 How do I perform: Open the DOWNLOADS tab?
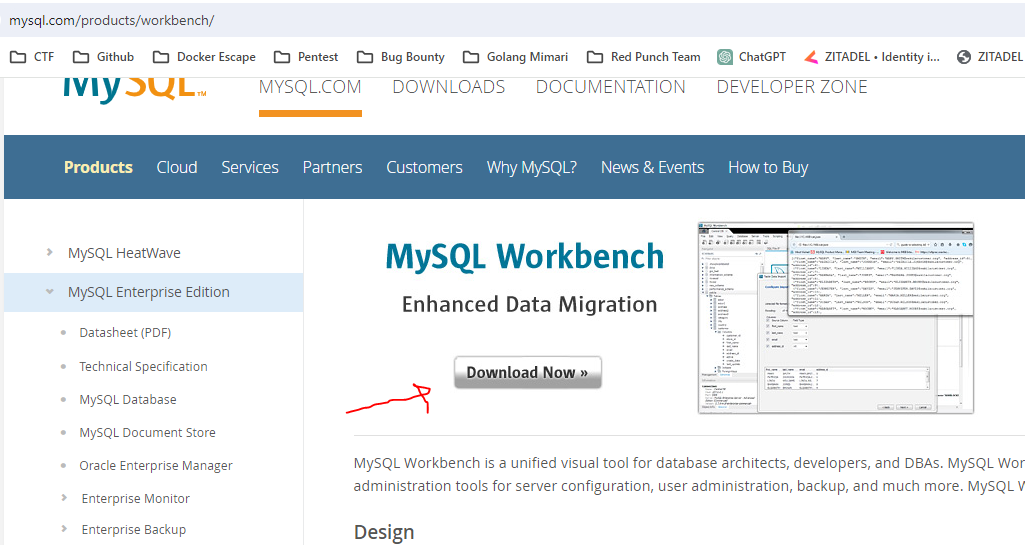448,87
